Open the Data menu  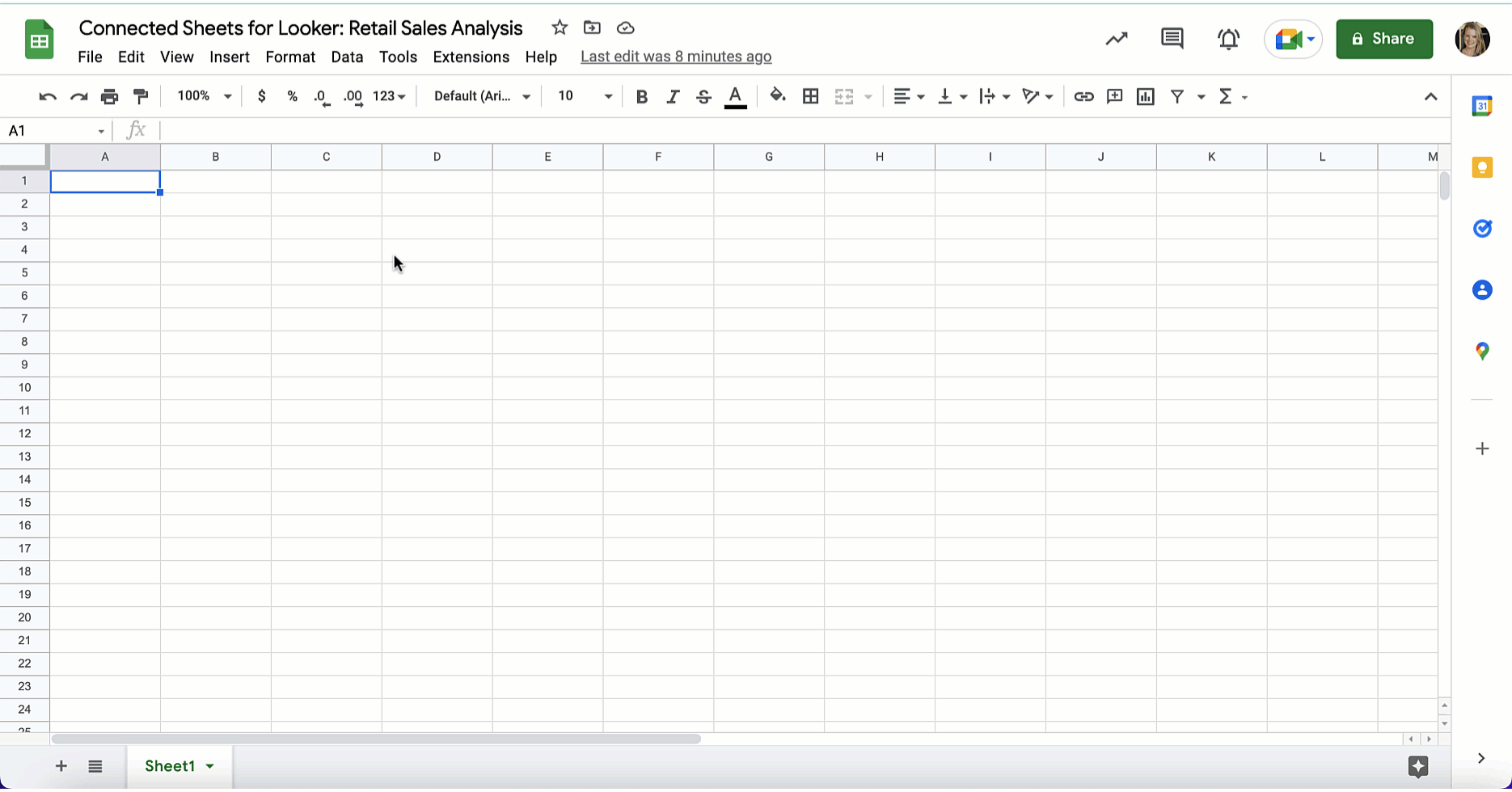[x=347, y=57]
